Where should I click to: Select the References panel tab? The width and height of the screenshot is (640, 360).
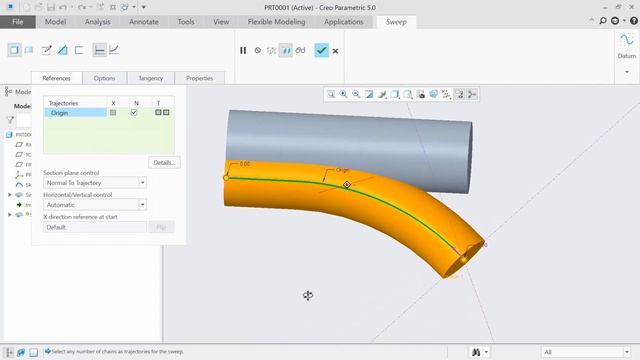pyautogui.click(x=56, y=78)
